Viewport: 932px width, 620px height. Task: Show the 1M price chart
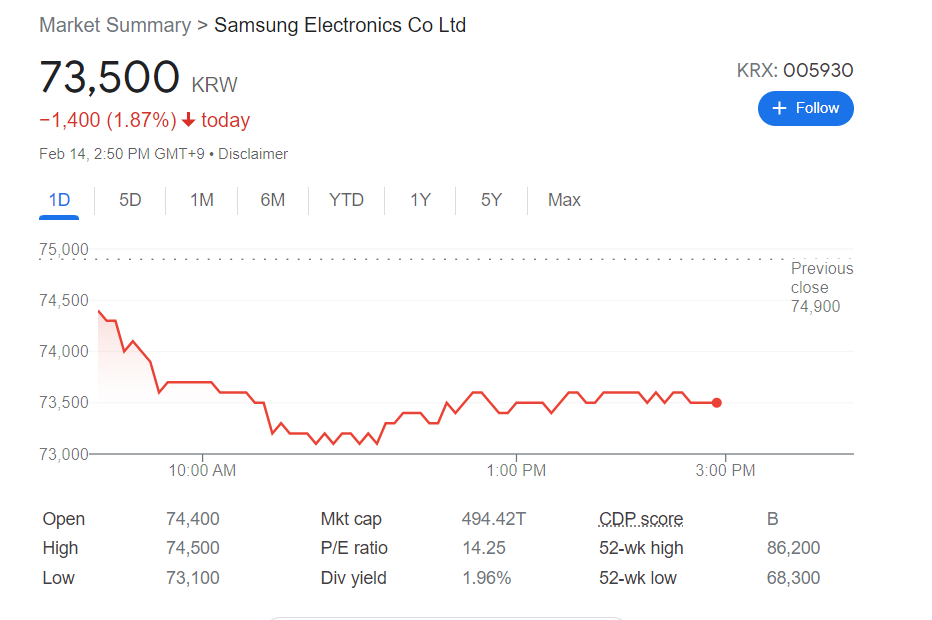pyautogui.click(x=202, y=200)
